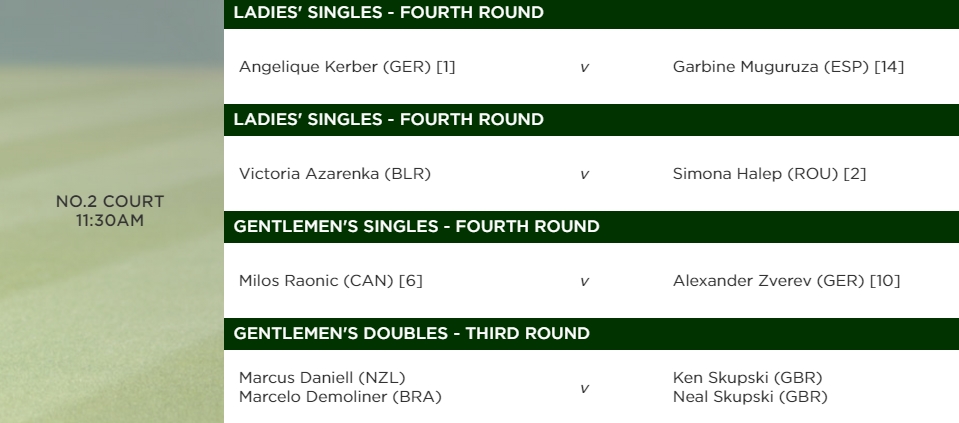Select the Ladies' Singles header above Azarenka's match
The height and width of the screenshot is (423, 959).
point(388,120)
